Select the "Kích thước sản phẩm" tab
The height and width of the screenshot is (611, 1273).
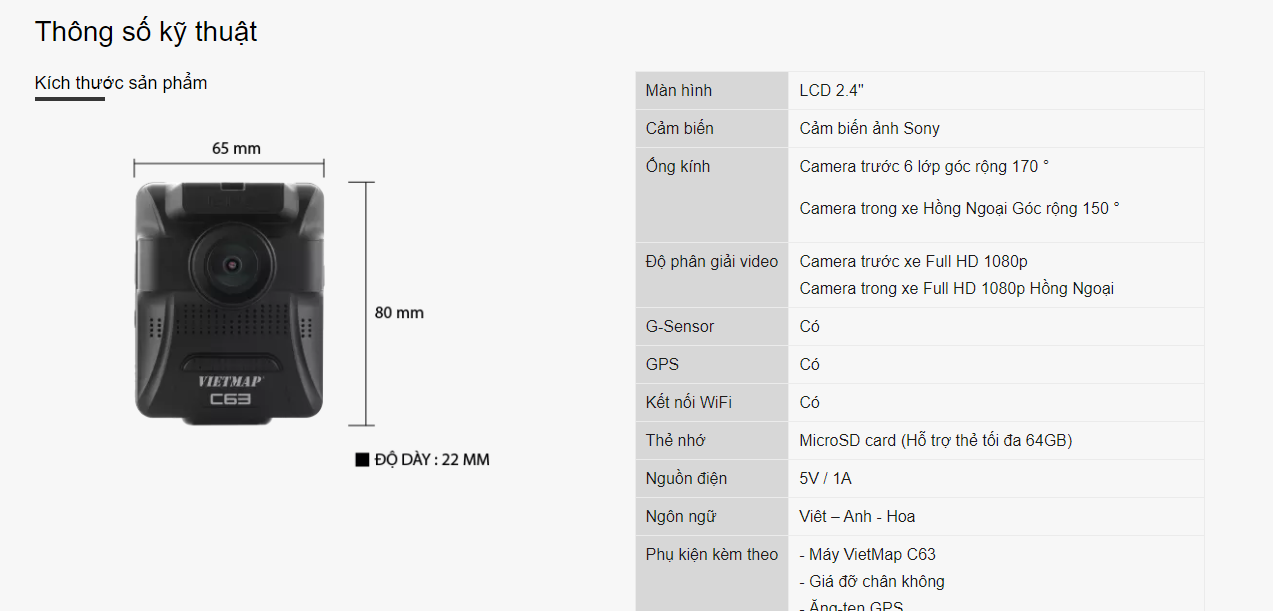coord(121,83)
